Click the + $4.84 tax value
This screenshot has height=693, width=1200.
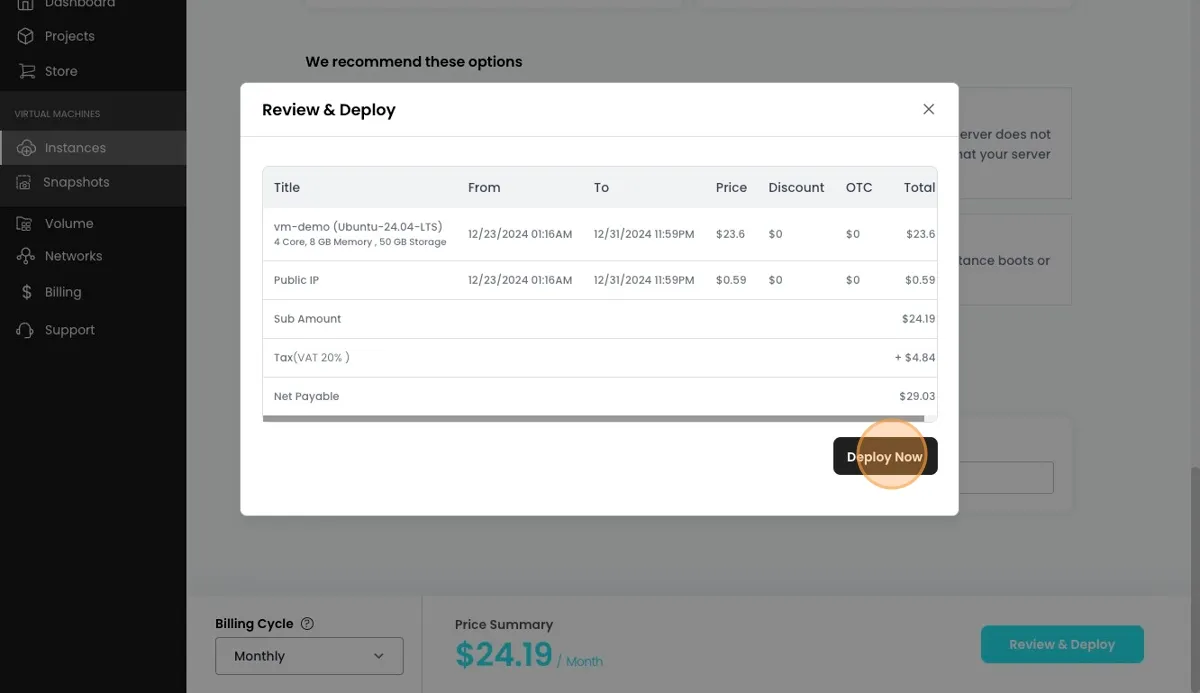pos(915,357)
